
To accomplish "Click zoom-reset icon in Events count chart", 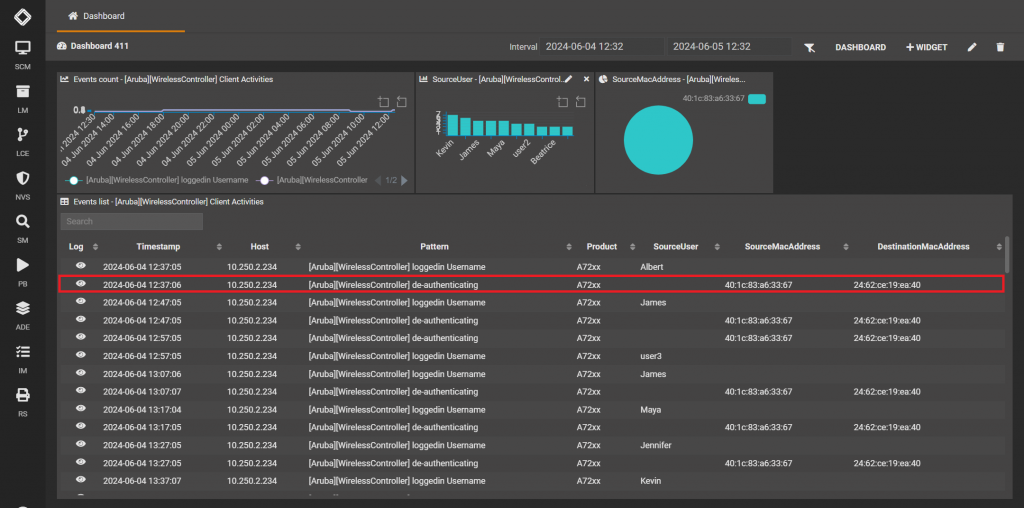I will point(401,102).
